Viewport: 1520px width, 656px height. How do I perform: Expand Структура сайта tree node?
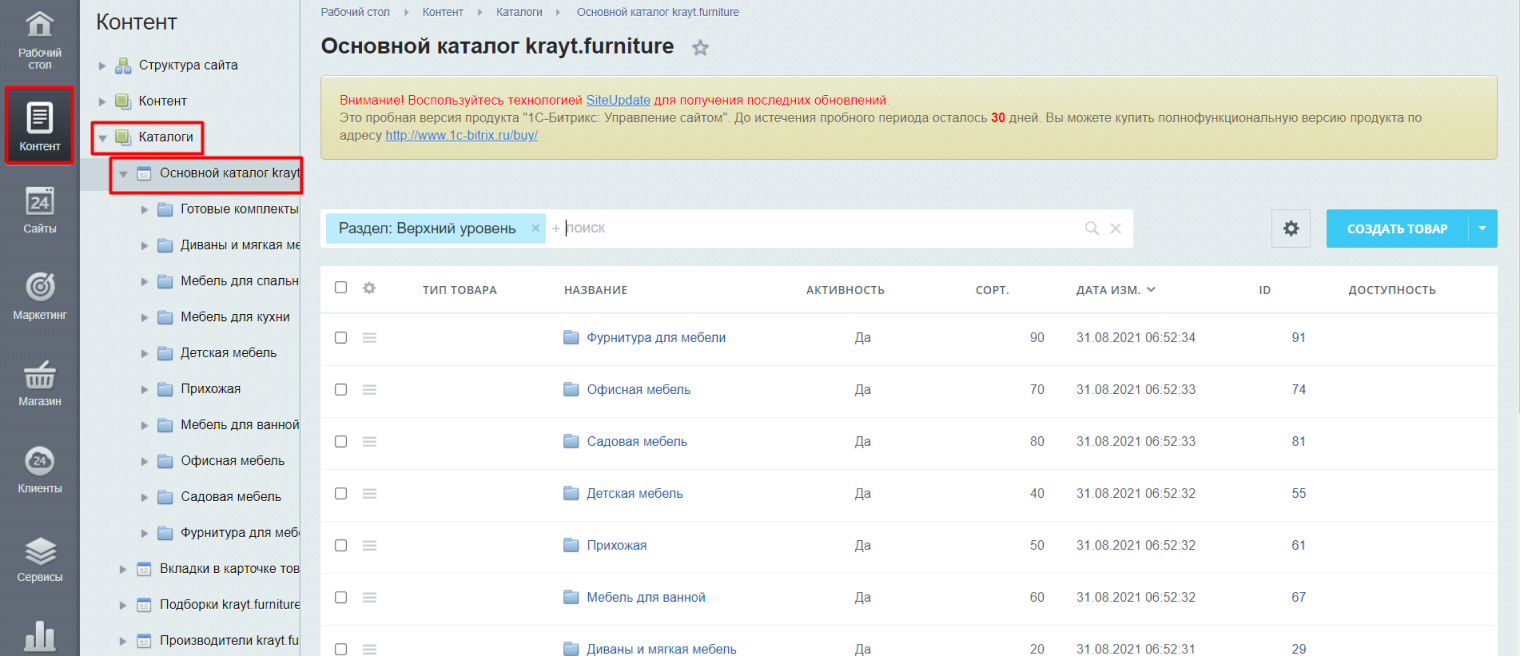[x=102, y=66]
